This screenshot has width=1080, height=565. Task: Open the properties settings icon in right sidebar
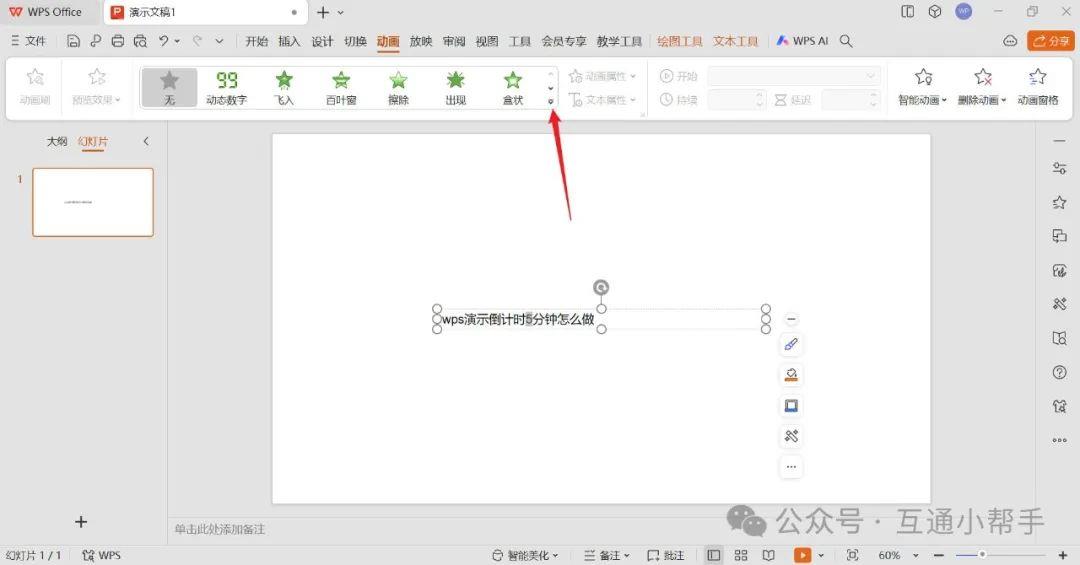[x=1059, y=168]
